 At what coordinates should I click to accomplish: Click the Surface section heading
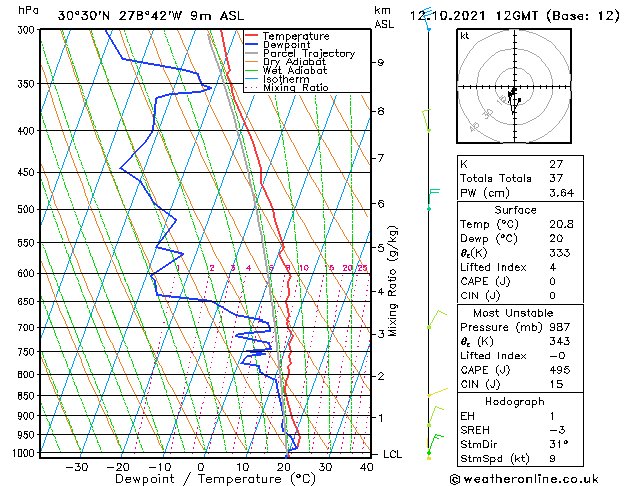(x=515, y=210)
